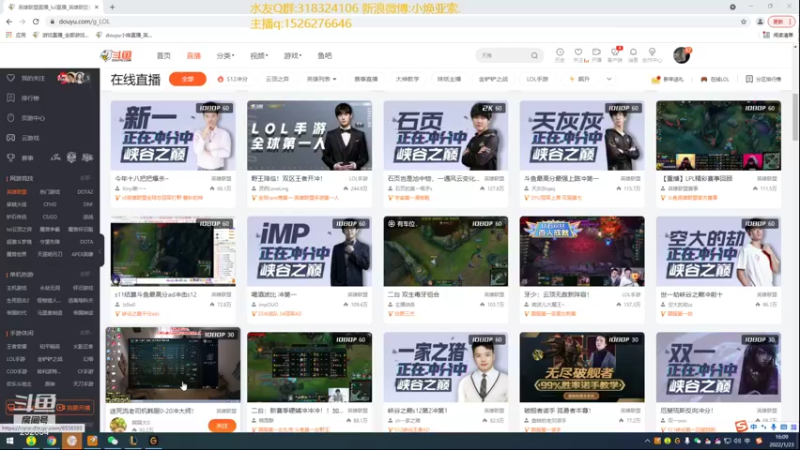This screenshot has width=800, height=450.
Task: Open the 游戏 dropdown in top navigation
Action: (x=292, y=56)
